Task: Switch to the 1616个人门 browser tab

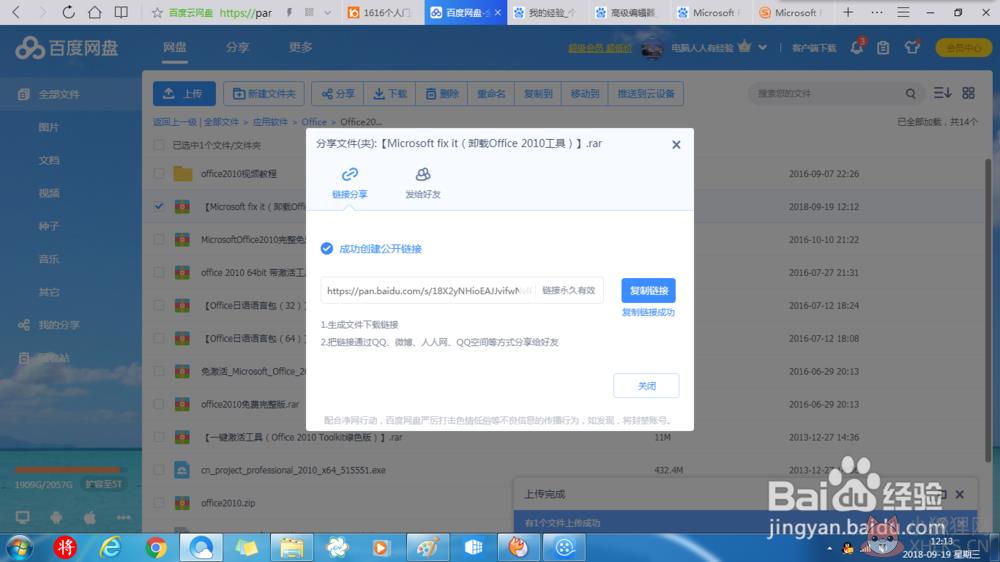Action: click(381, 13)
